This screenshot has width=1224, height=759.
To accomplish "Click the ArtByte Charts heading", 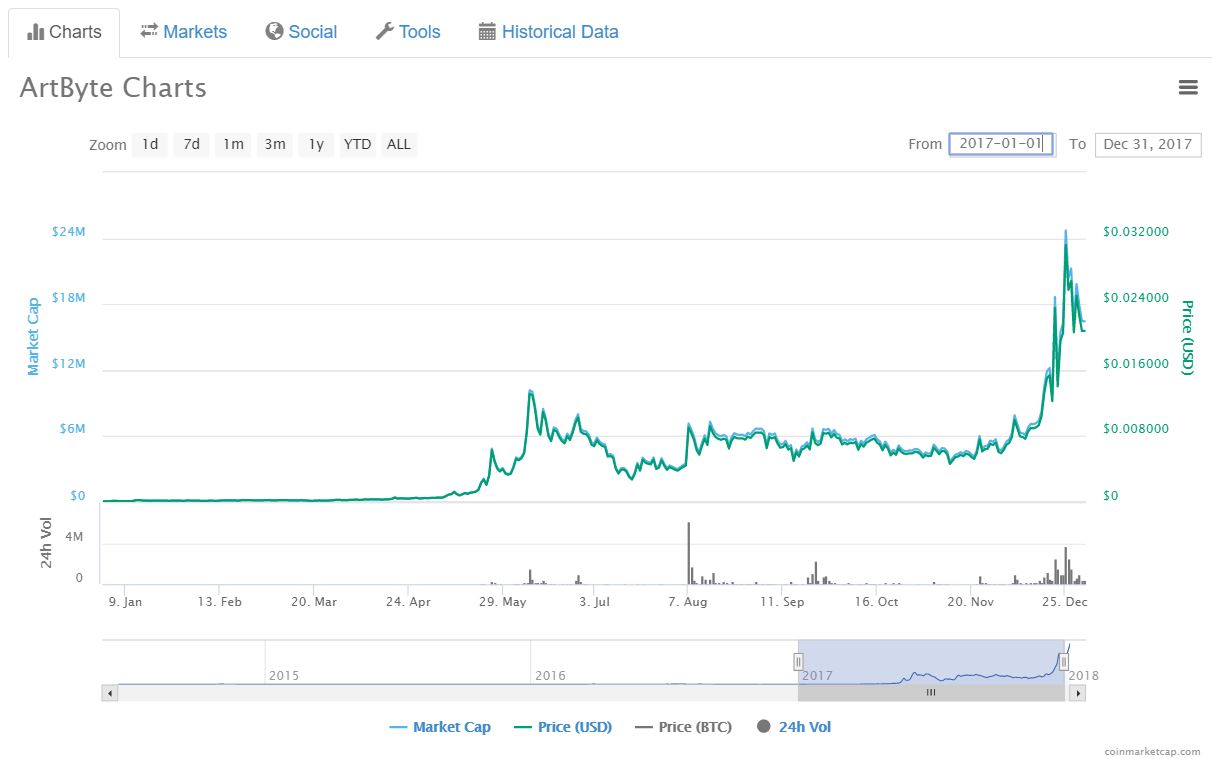I will pos(113,88).
